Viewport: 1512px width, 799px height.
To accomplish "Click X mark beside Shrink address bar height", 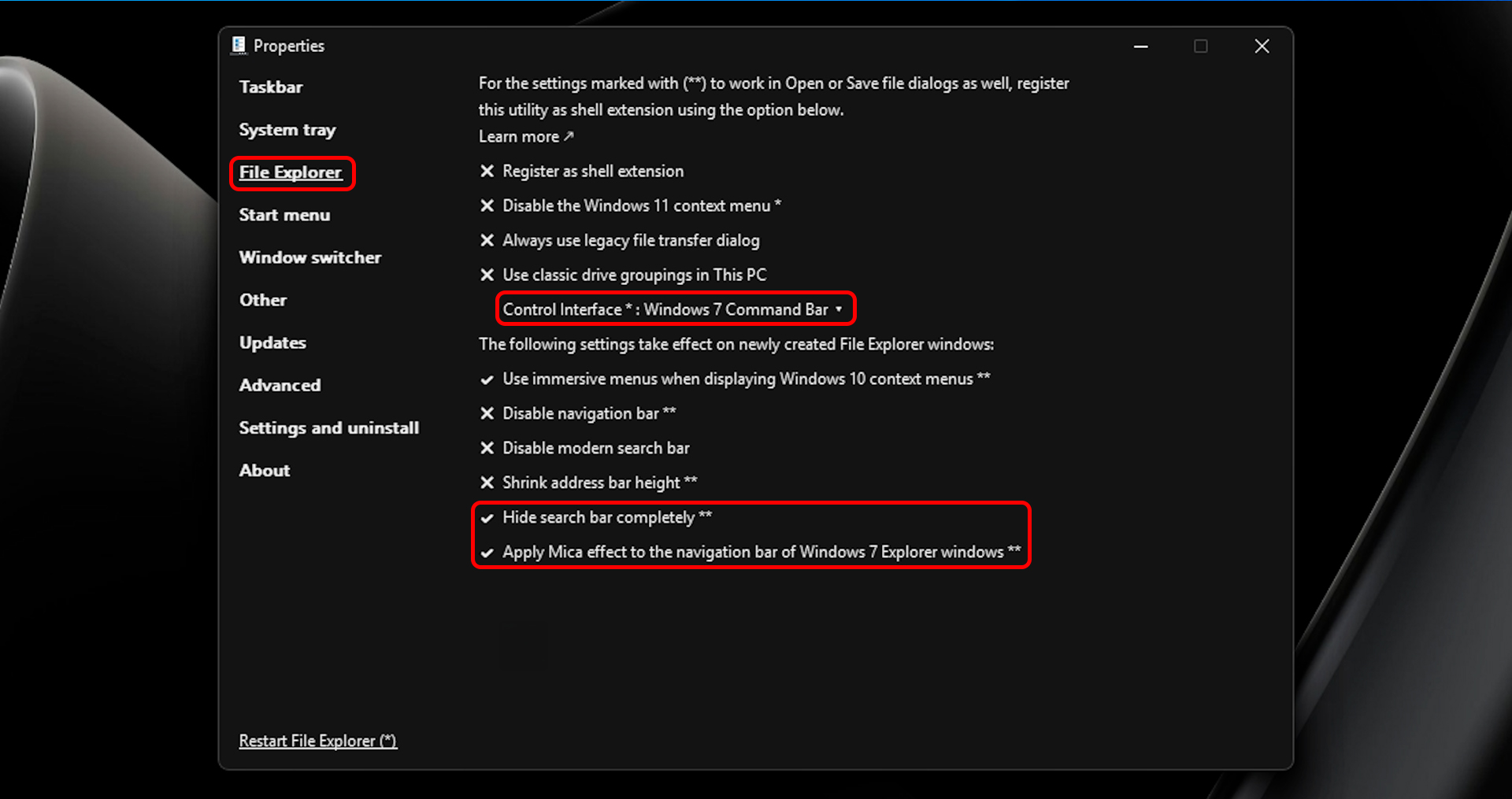I will coord(487,483).
